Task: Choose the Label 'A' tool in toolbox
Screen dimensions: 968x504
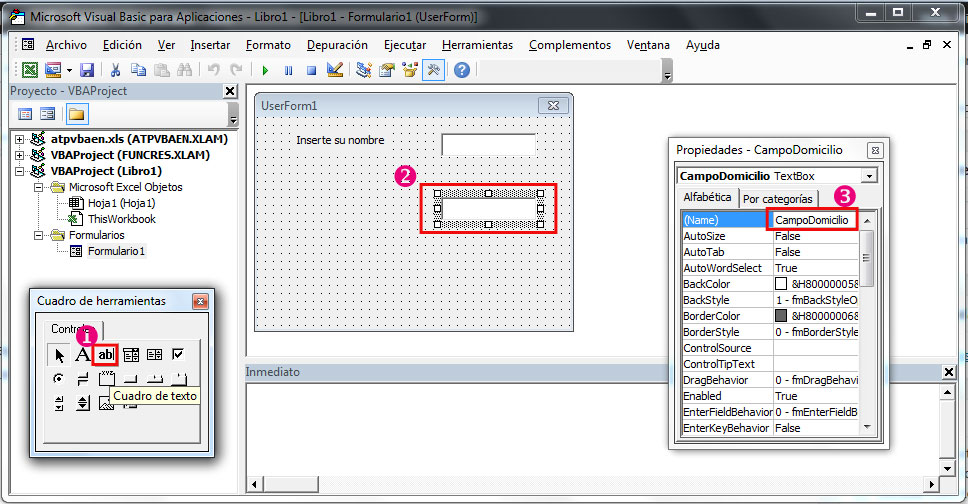Action: [82, 355]
